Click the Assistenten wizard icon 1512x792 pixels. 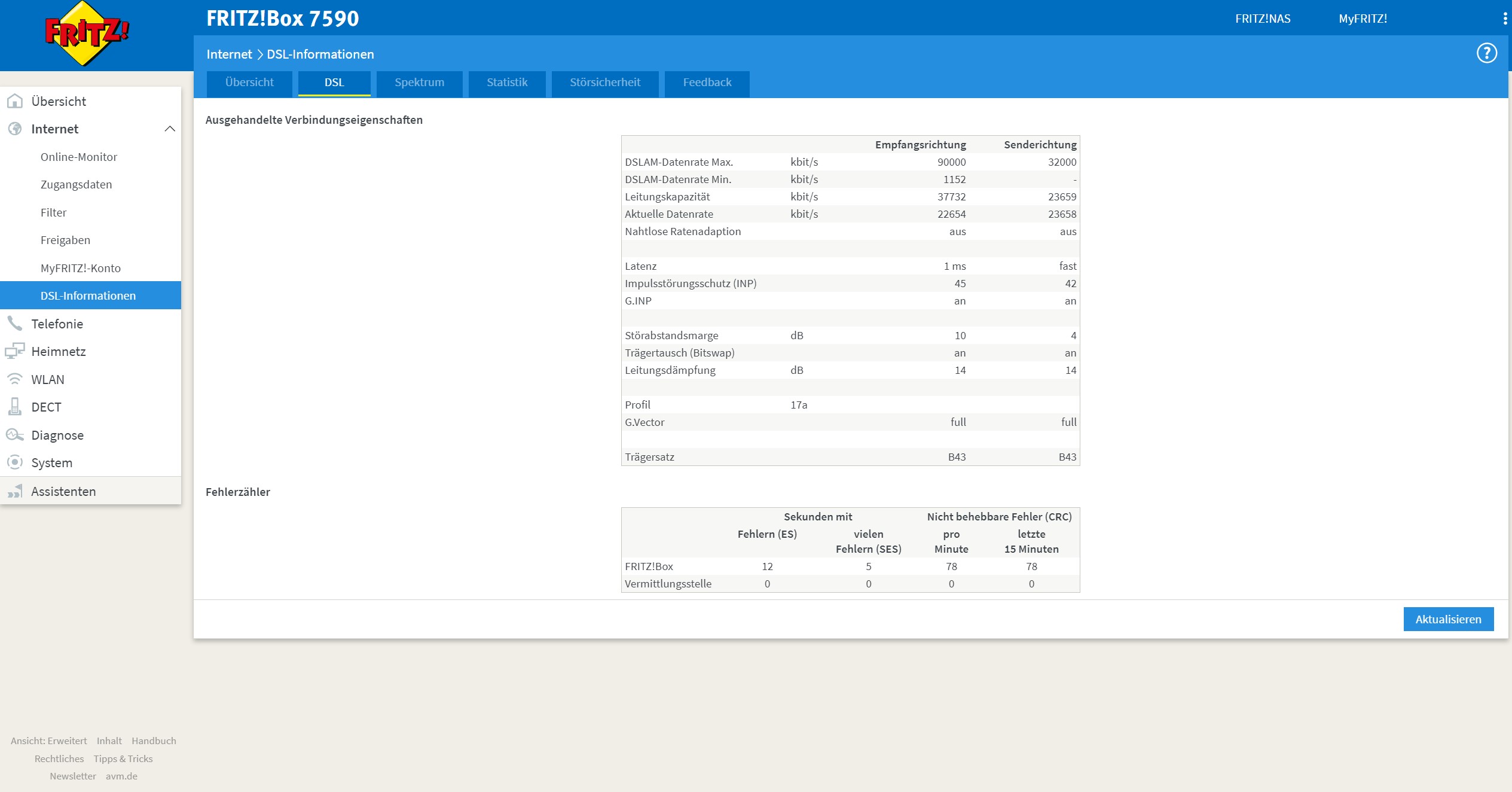15,491
